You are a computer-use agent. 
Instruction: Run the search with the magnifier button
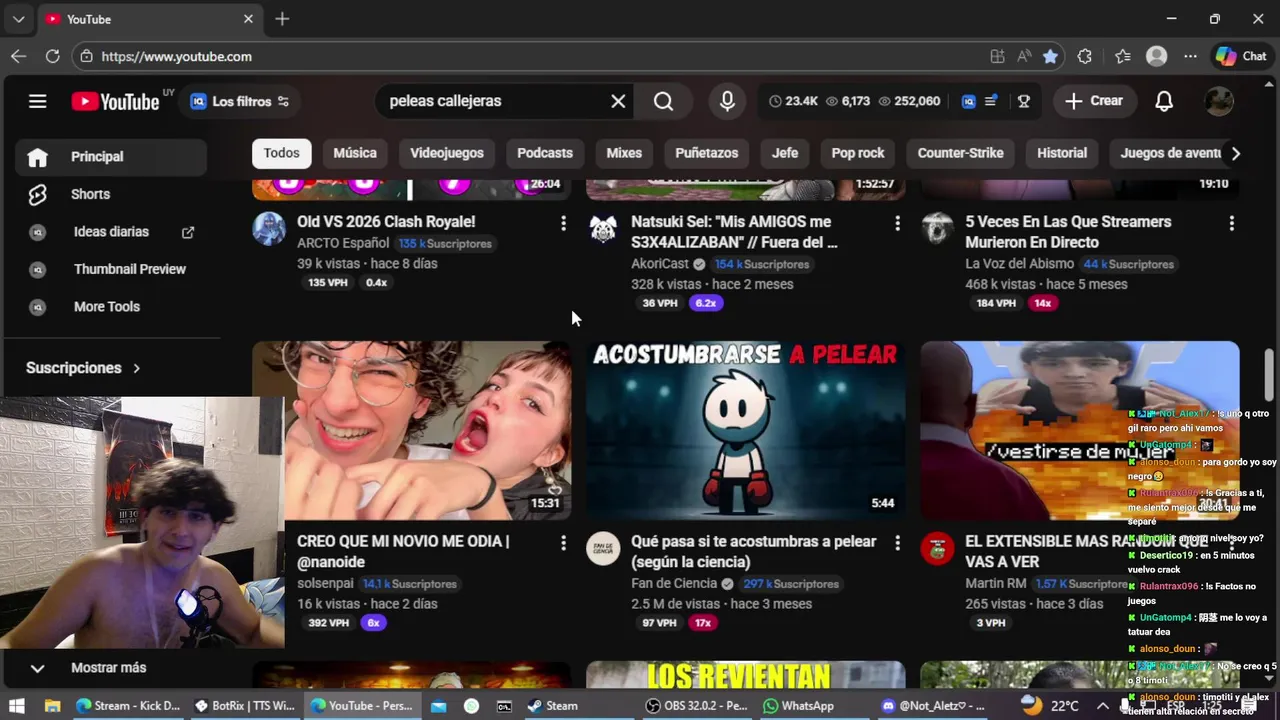pyautogui.click(x=663, y=101)
